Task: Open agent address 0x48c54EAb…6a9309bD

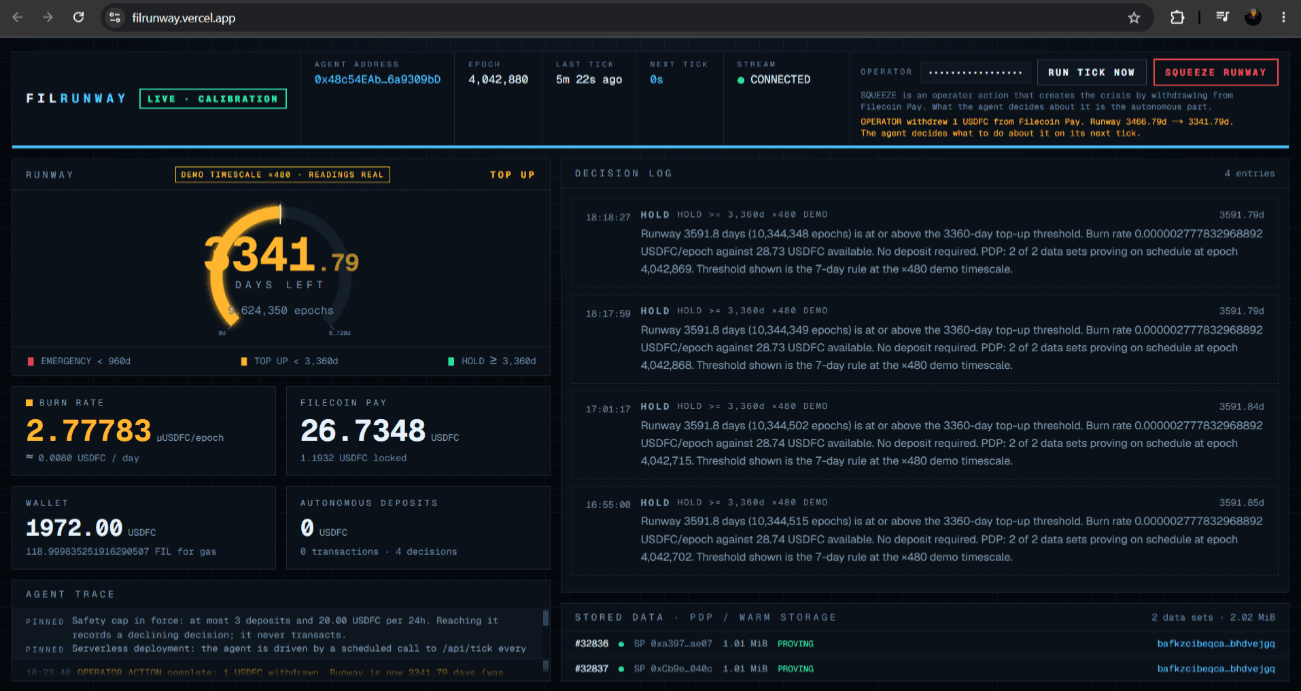Action: (x=377, y=80)
